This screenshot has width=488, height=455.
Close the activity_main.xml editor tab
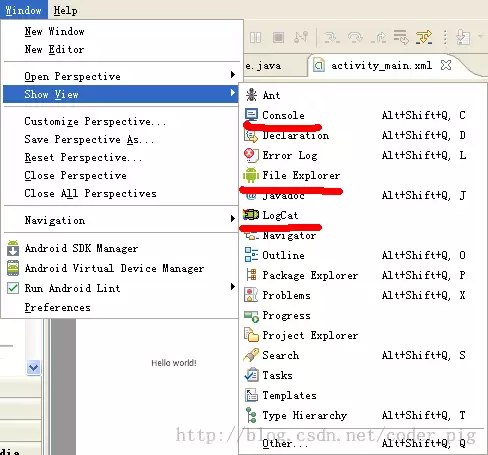tap(446, 65)
